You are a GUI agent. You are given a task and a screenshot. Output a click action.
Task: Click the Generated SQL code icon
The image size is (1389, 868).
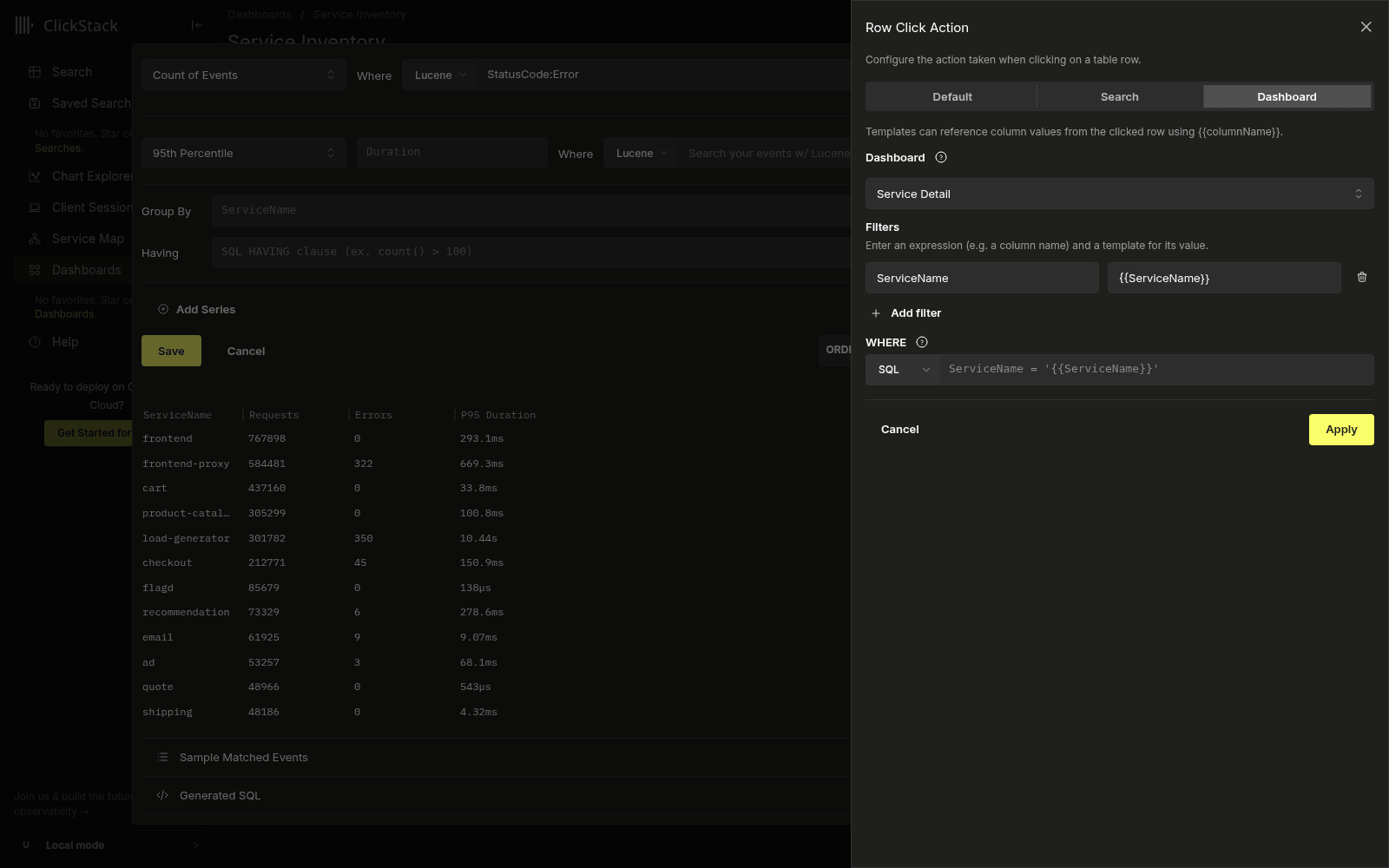click(162, 795)
